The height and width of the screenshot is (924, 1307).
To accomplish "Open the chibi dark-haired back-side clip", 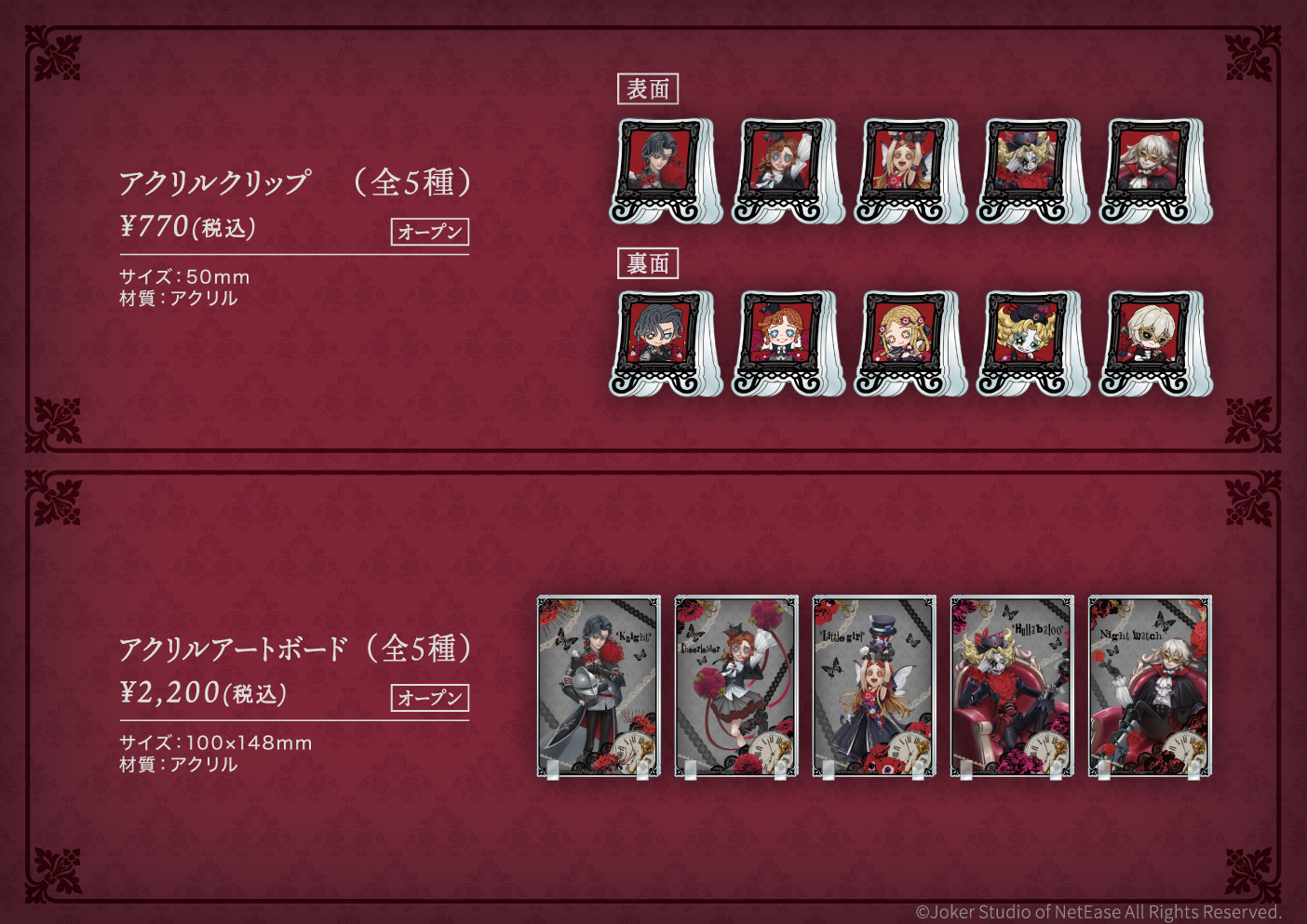I will click(x=665, y=343).
